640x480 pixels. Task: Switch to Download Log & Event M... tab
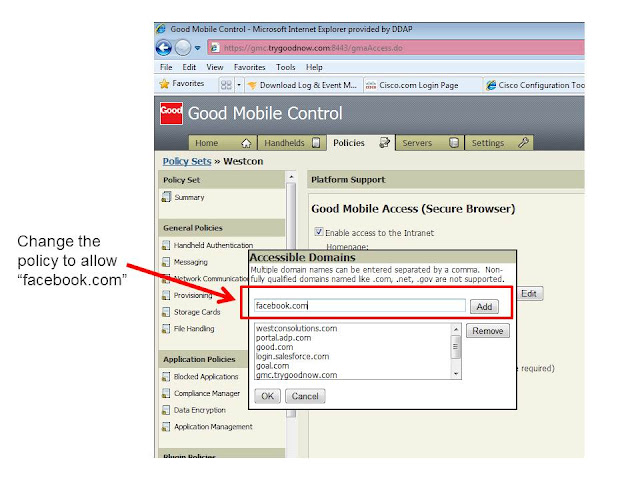point(304,85)
